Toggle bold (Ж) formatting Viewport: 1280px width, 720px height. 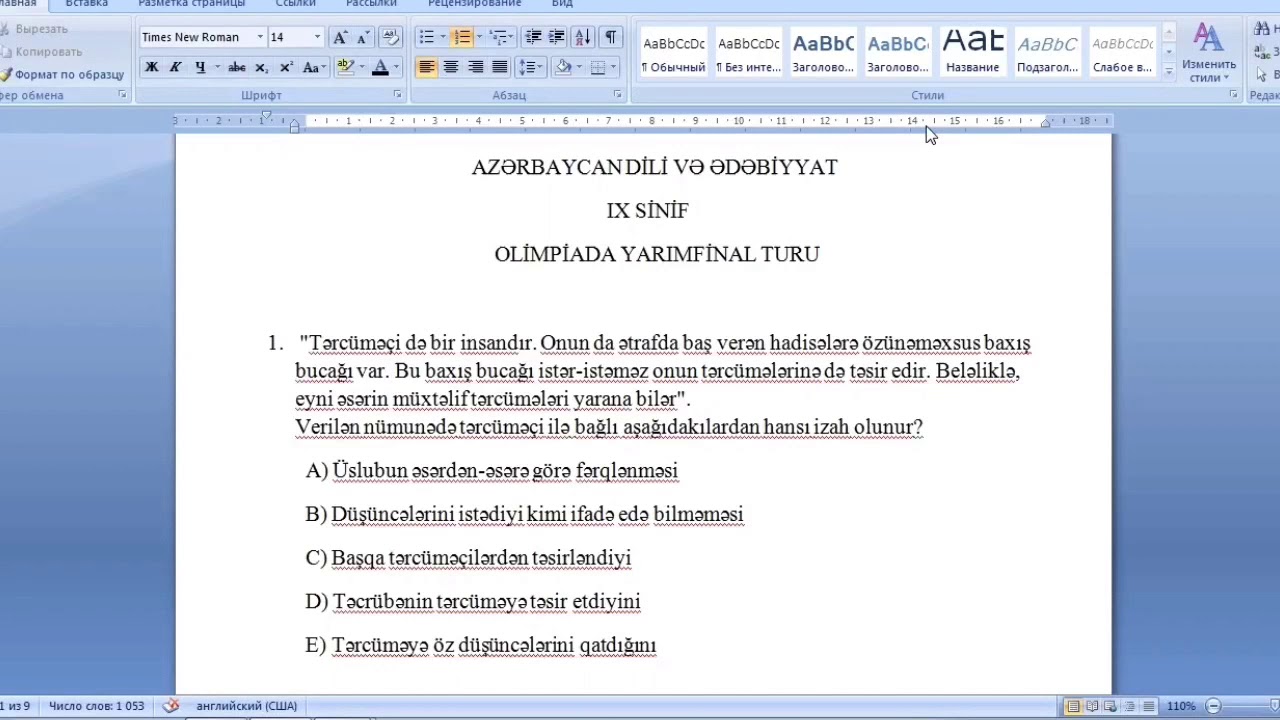click(152, 67)
